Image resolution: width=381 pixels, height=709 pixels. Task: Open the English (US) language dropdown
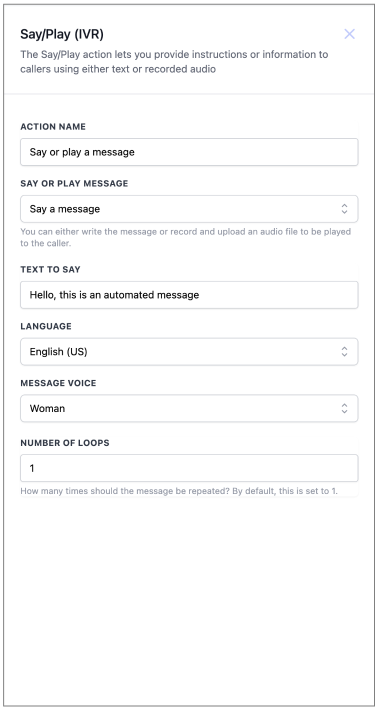(189, 352)
